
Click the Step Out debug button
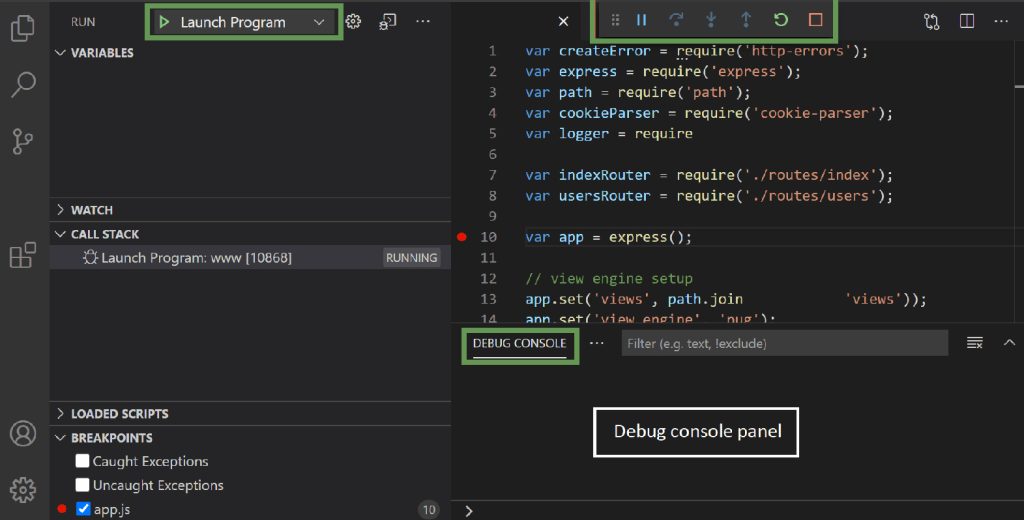[x=746, y=20]
